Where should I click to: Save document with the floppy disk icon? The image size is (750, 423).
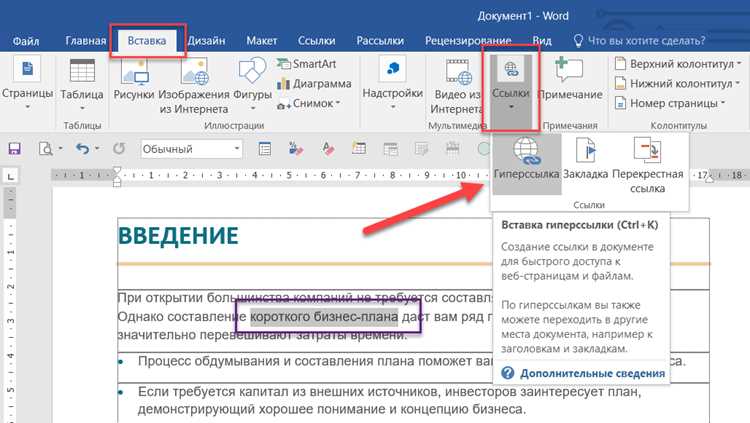coord(14,149)
